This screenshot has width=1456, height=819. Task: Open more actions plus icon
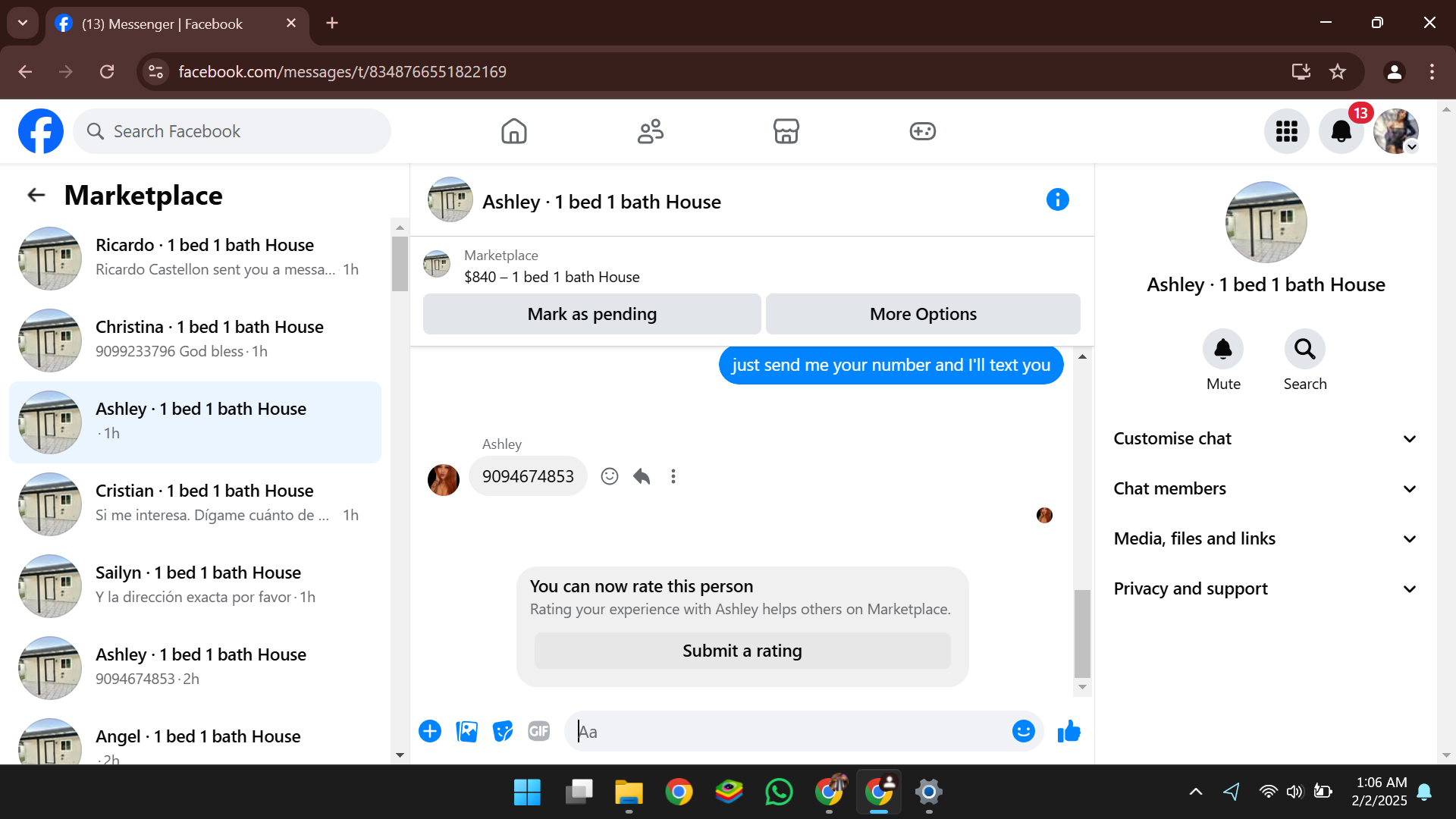click(x=430, y=731)
